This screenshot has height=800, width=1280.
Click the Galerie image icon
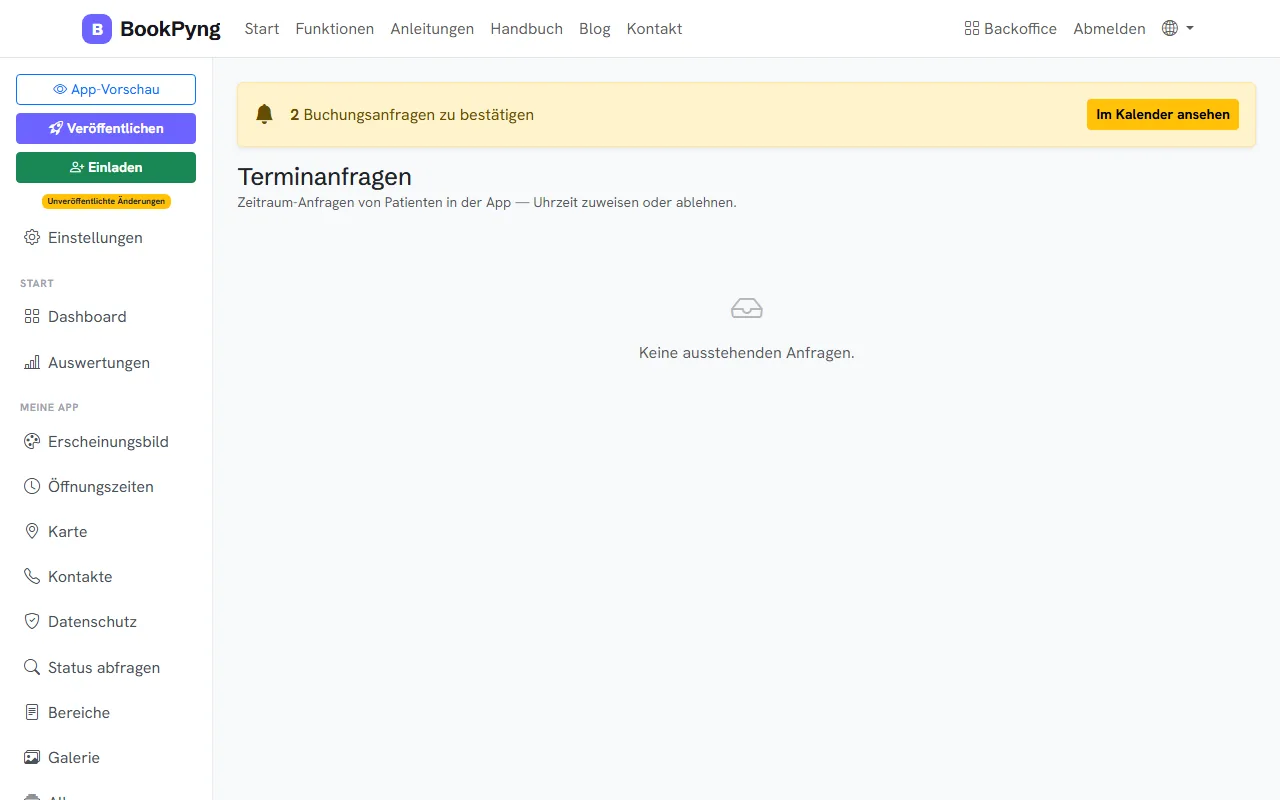(x=32, y=758)
